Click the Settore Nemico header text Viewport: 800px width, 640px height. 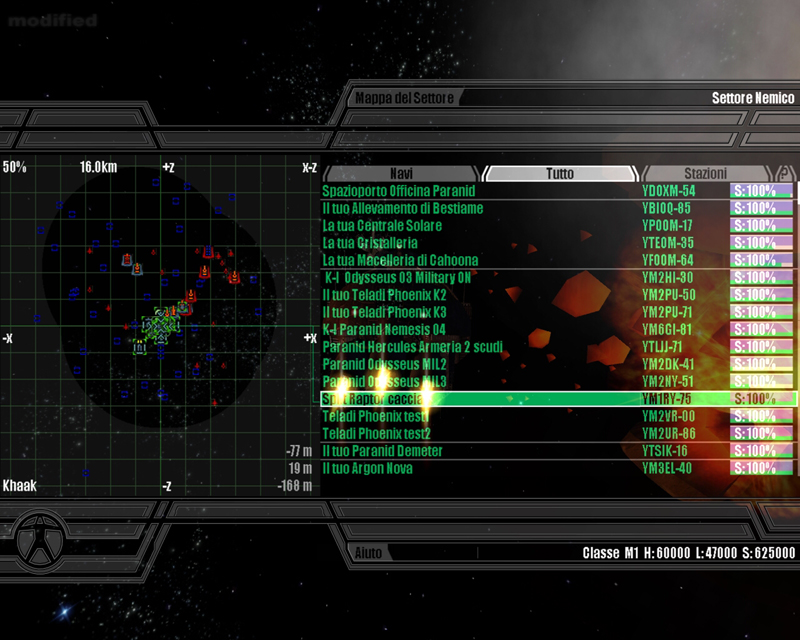coord(753,98)
